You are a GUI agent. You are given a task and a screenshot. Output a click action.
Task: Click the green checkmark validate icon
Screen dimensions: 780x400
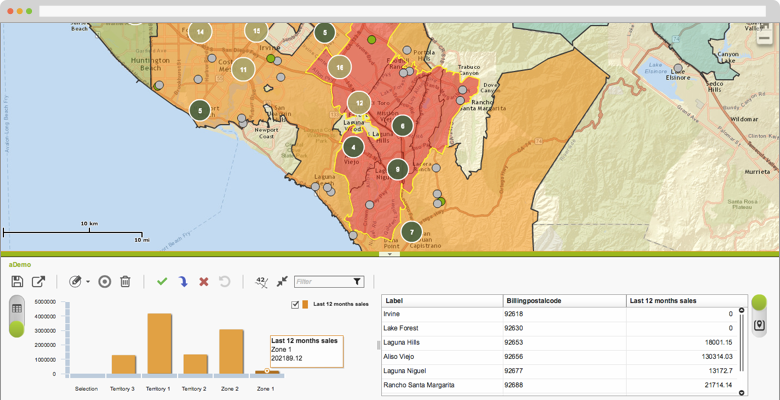162,282
